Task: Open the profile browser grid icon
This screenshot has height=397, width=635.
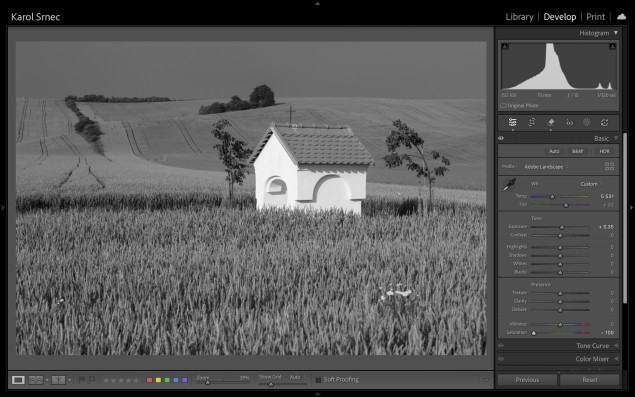Action: 609,166
